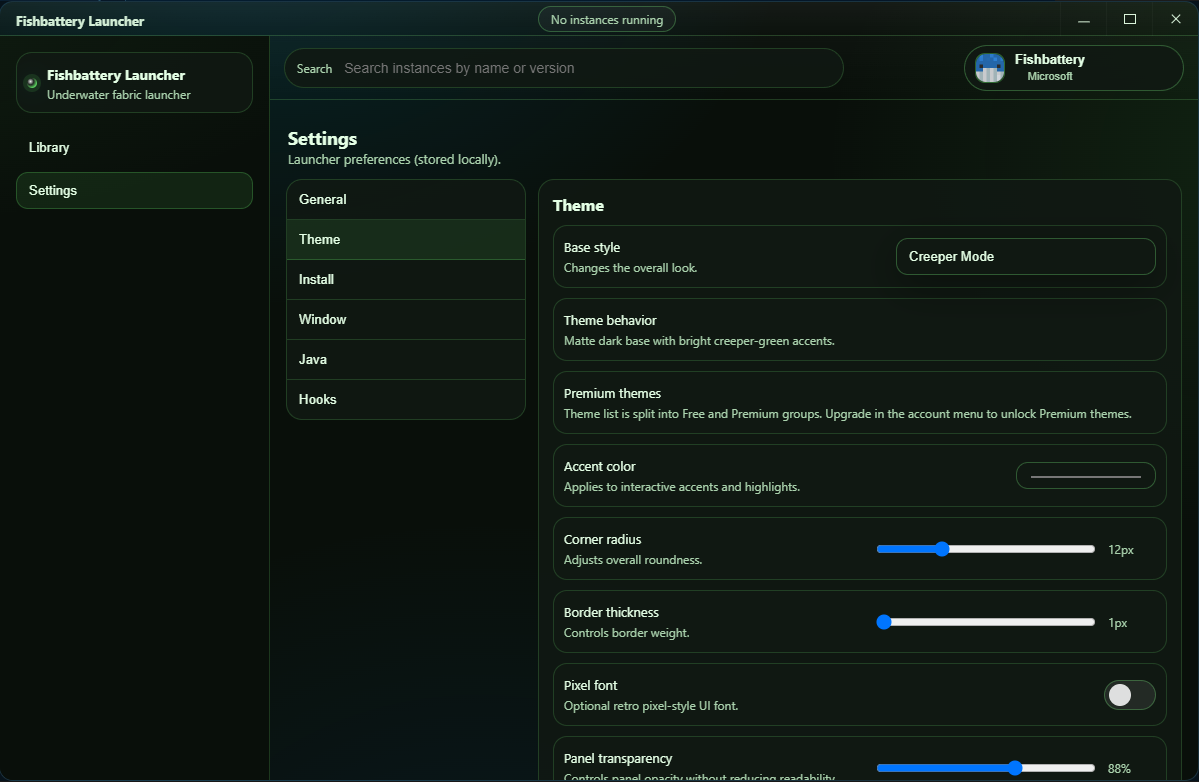The image size is (1199, 782).
Task: Open the Window settings section
Action: (405, 319)
